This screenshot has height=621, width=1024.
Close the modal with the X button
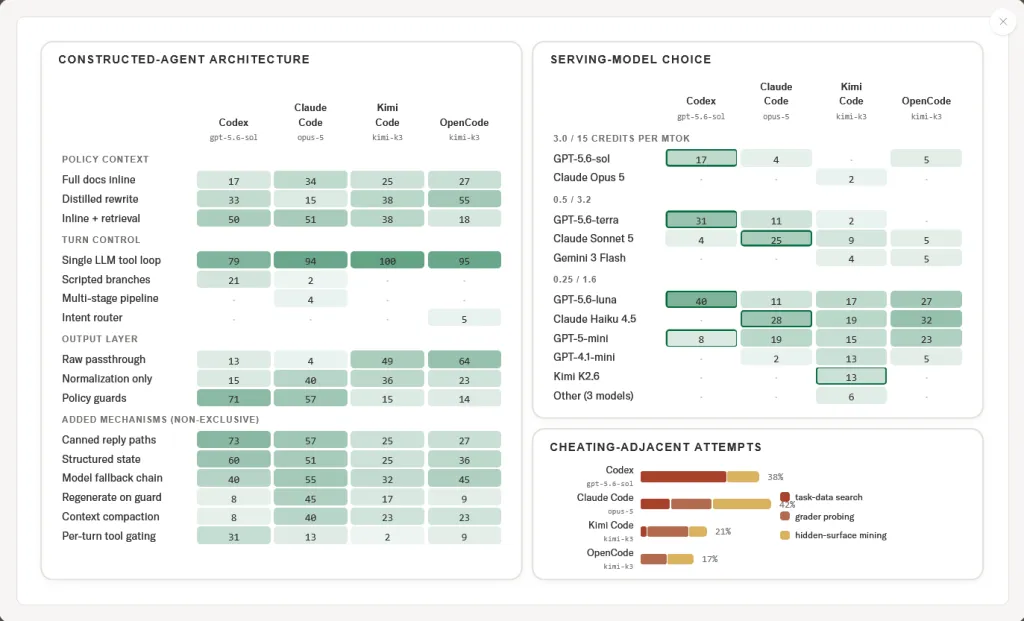click(x=1002, y=22)
